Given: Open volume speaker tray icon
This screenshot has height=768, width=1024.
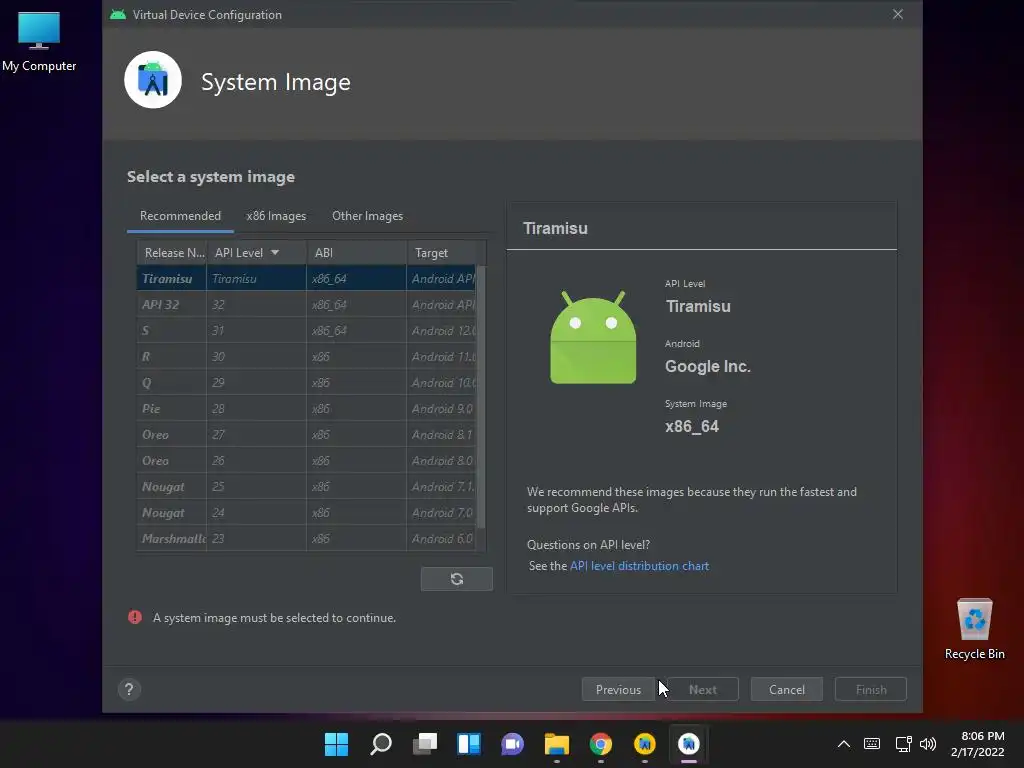Looking at the screenshot, I should click(x=928, y=744).
